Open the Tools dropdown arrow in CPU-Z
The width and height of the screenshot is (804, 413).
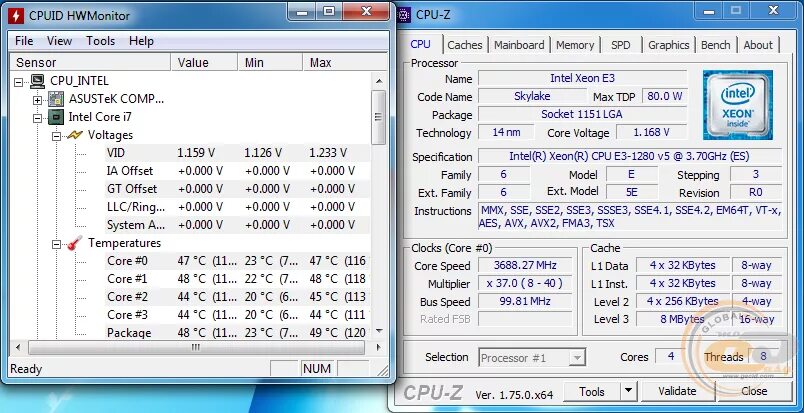pyautogui.click(x=628, y=391)
